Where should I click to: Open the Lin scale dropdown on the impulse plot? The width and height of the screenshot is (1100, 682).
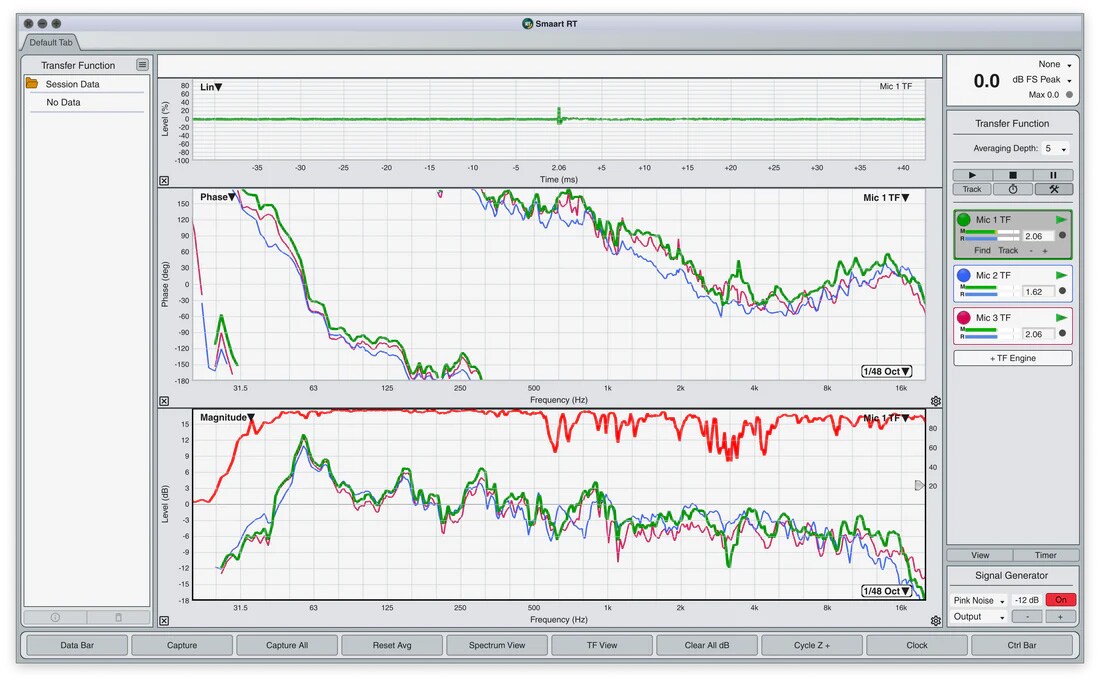211,87
